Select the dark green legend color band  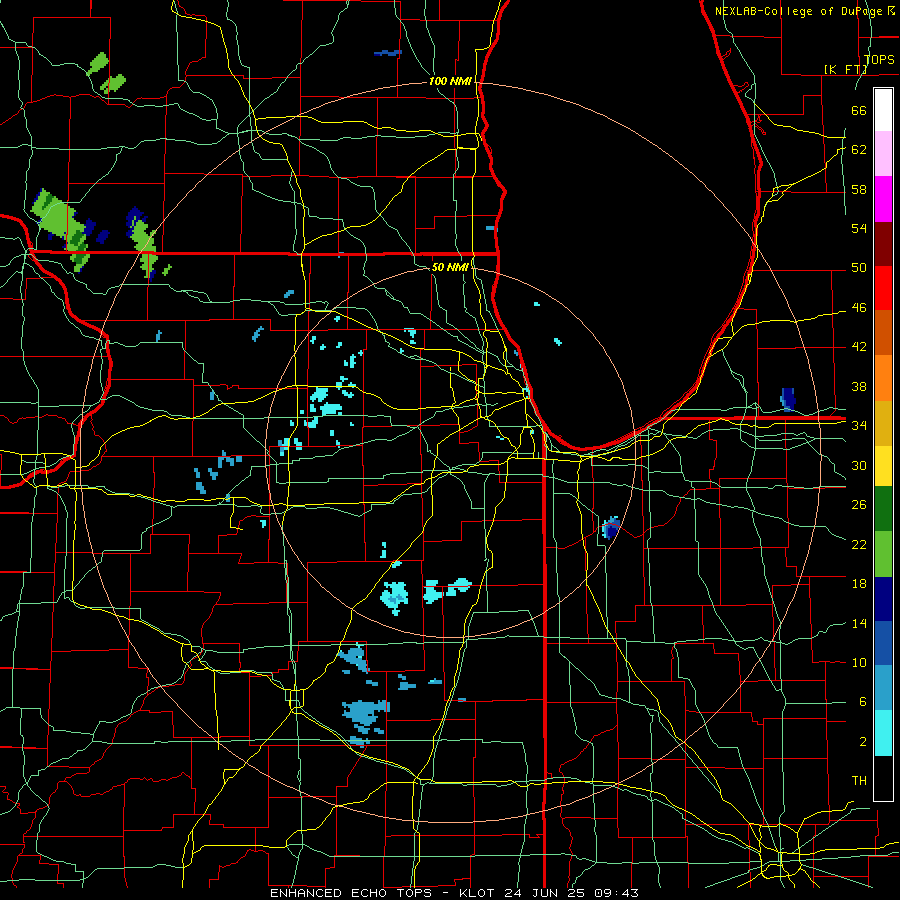pyautogui.click(x=883, y=509)
